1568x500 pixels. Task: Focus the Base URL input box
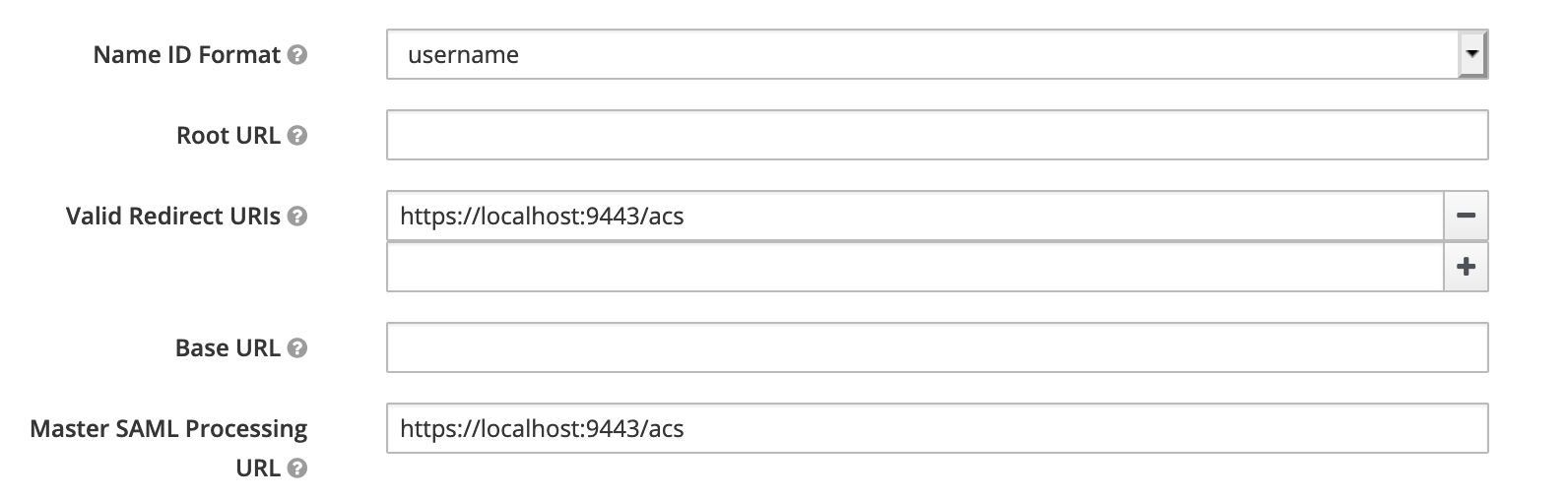click(937, 347)
